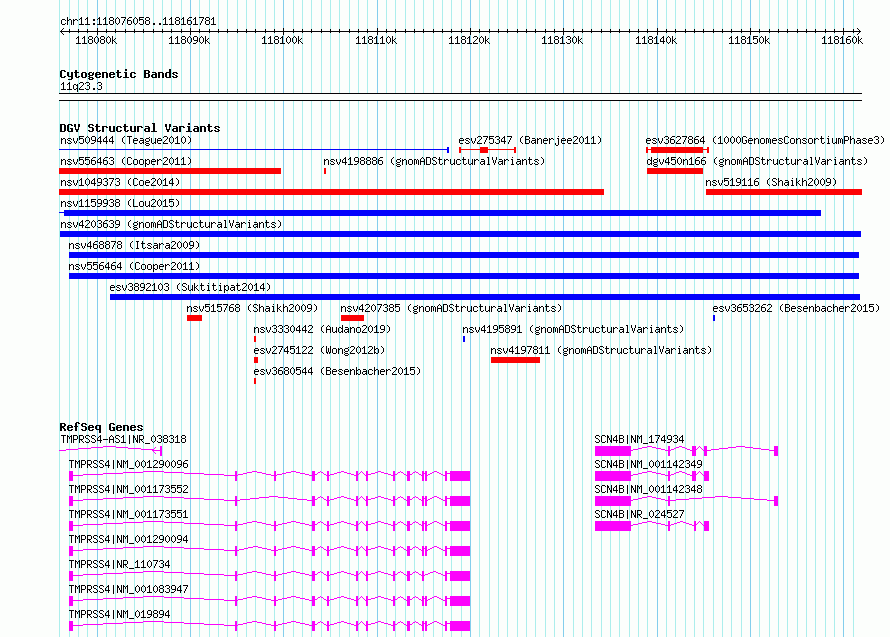Select TMPRSS4|NM_001173552 transcript label
890x637 pixels.
128,489
